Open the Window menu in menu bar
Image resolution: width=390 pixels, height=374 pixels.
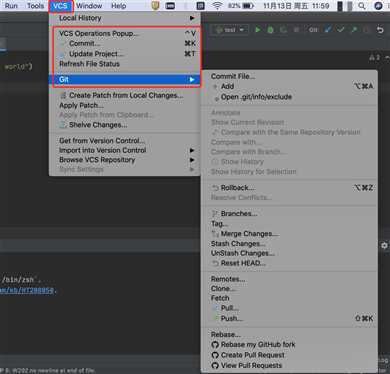pos(89,6)
